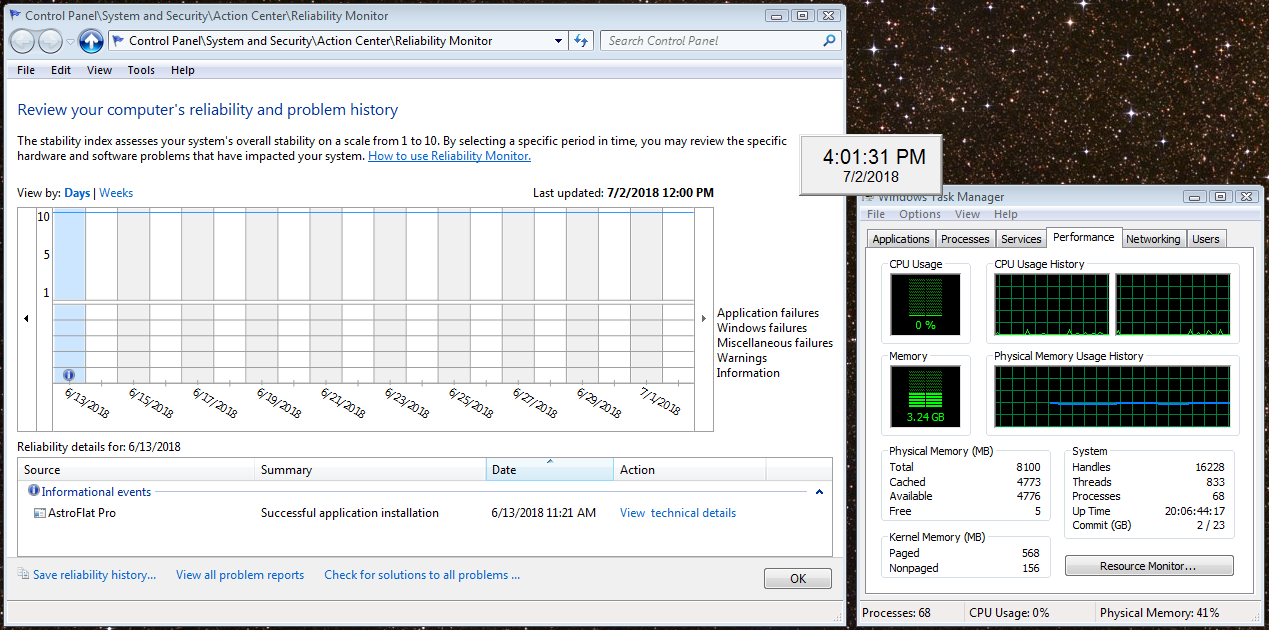Image resolution: width=1269 pixels, height=630 pixels.
Task: Switch chart view to Weeks
Action: pyautogui.click(x=116, y=193)
